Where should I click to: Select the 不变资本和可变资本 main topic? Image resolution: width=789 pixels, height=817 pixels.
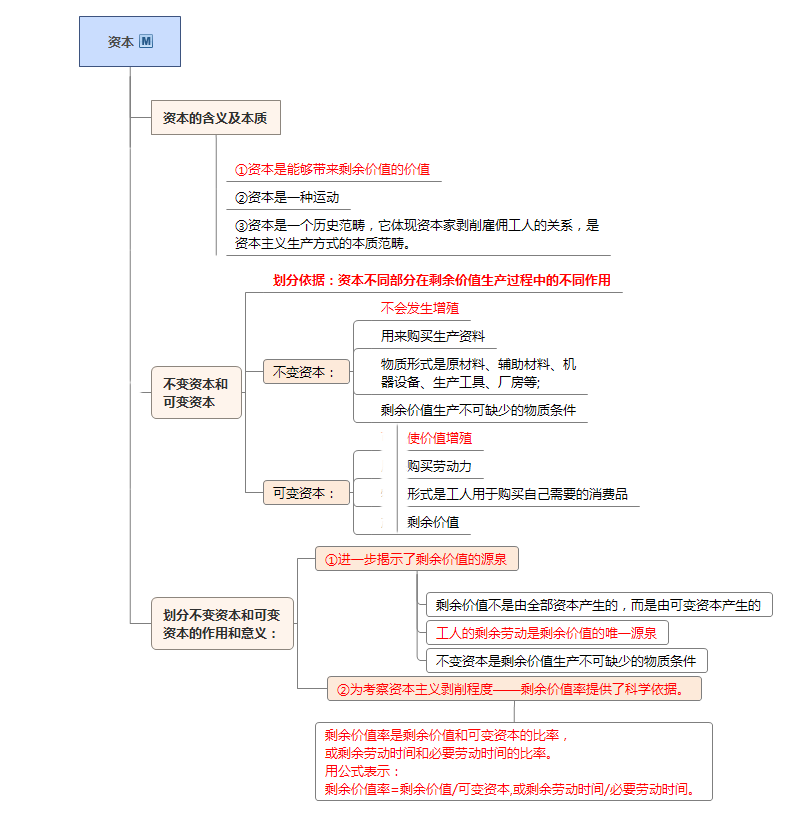(196, 392)
